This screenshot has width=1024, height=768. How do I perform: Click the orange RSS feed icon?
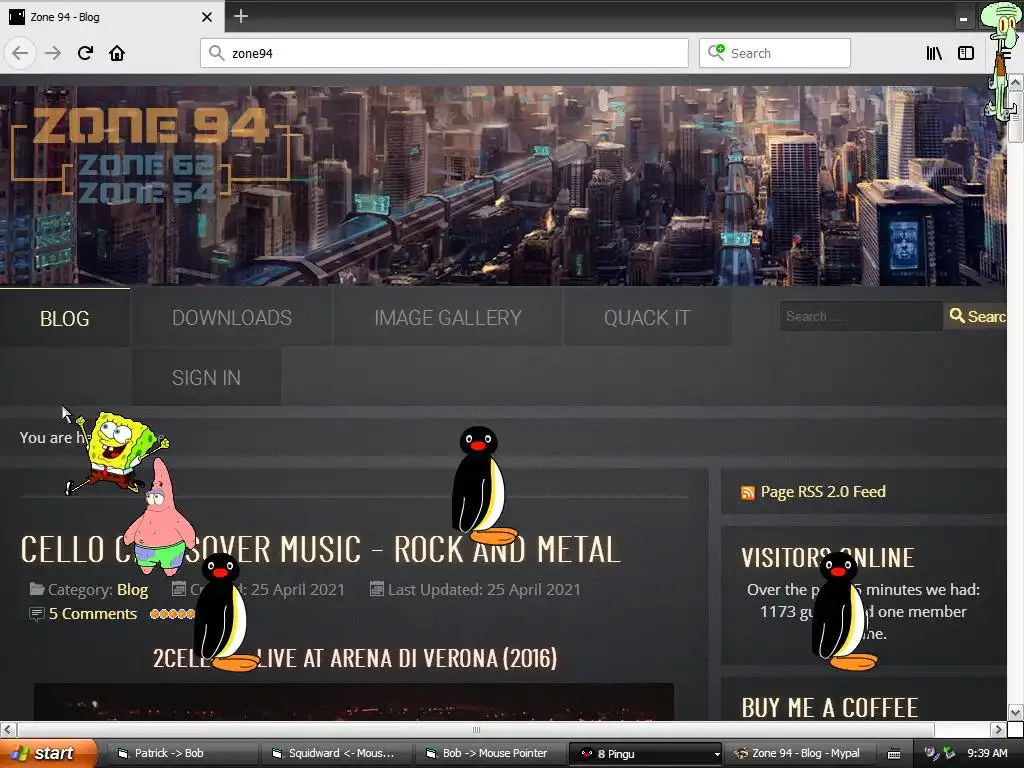point(748,493)
